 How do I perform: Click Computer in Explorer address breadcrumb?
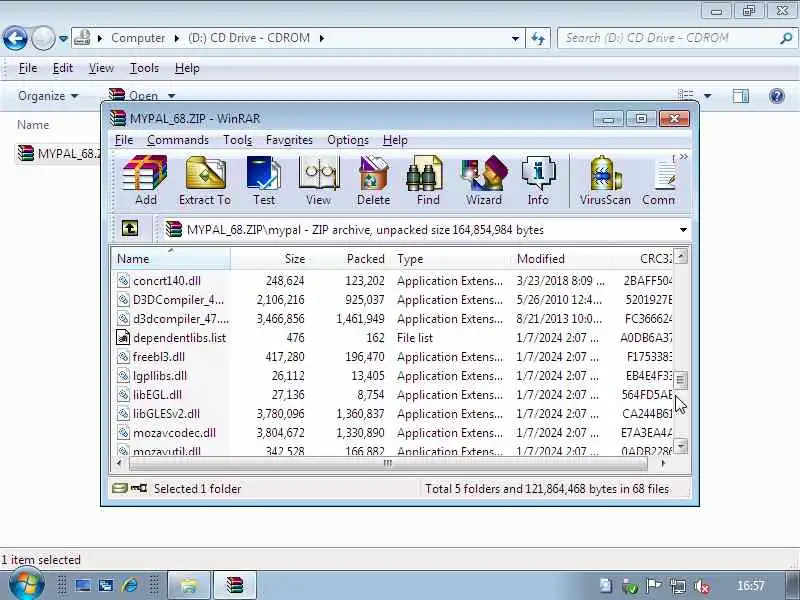pyautogui.click(x=138, y=38)
